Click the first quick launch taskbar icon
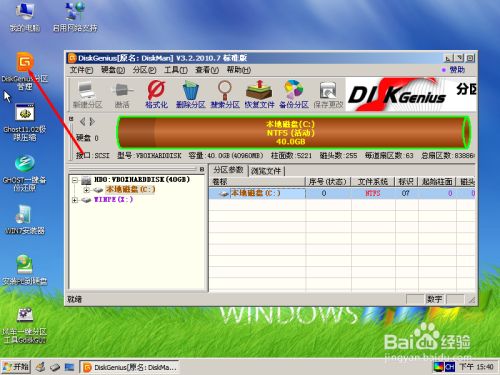500x375 pixels. click(40, 367)
